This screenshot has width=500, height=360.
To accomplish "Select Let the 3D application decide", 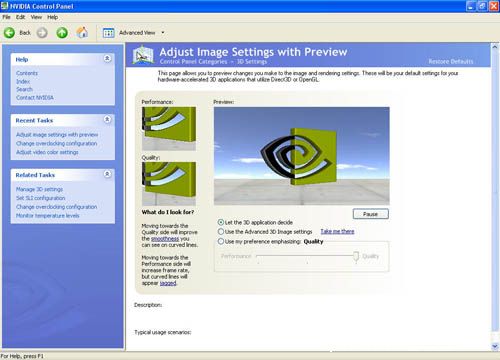I will [221, 222].
